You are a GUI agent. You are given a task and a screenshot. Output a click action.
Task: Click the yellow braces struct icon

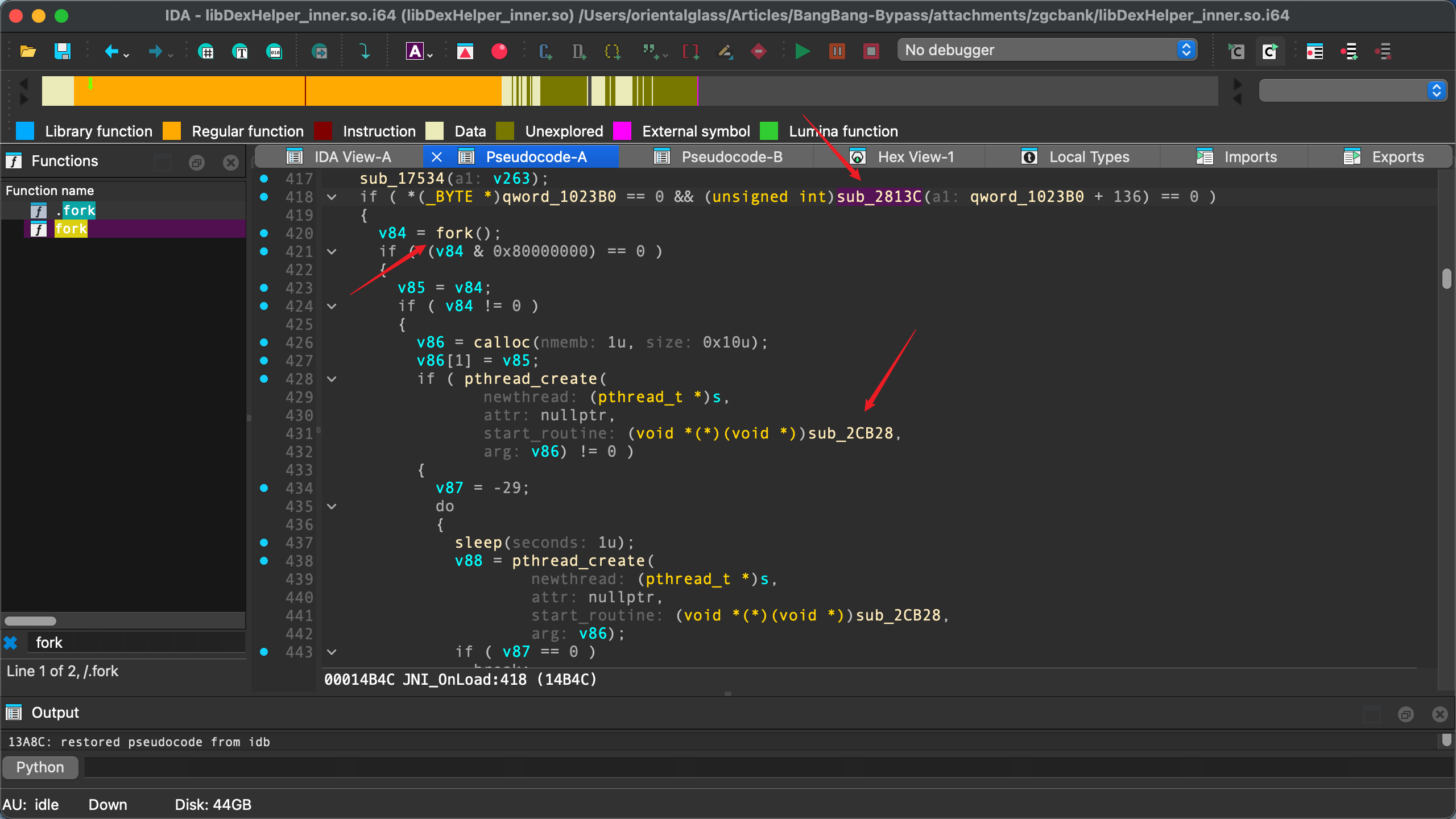[x=612, y=52]
